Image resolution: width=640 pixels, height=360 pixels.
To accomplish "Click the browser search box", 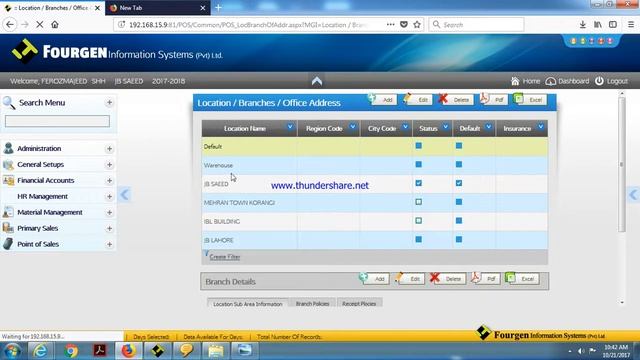I will 476,24.
